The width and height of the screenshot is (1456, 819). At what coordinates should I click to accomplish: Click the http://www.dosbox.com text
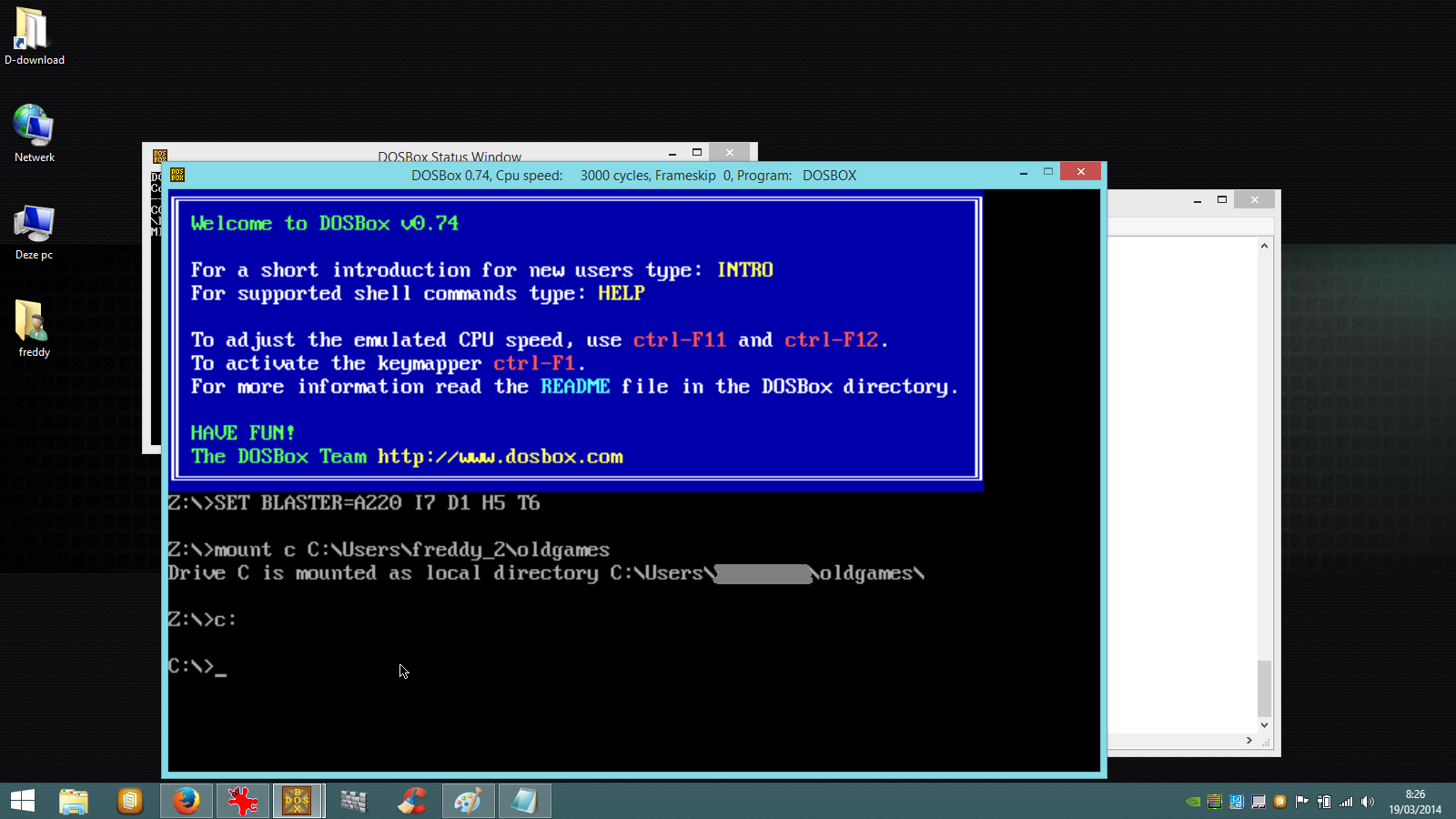coord(500,457)
